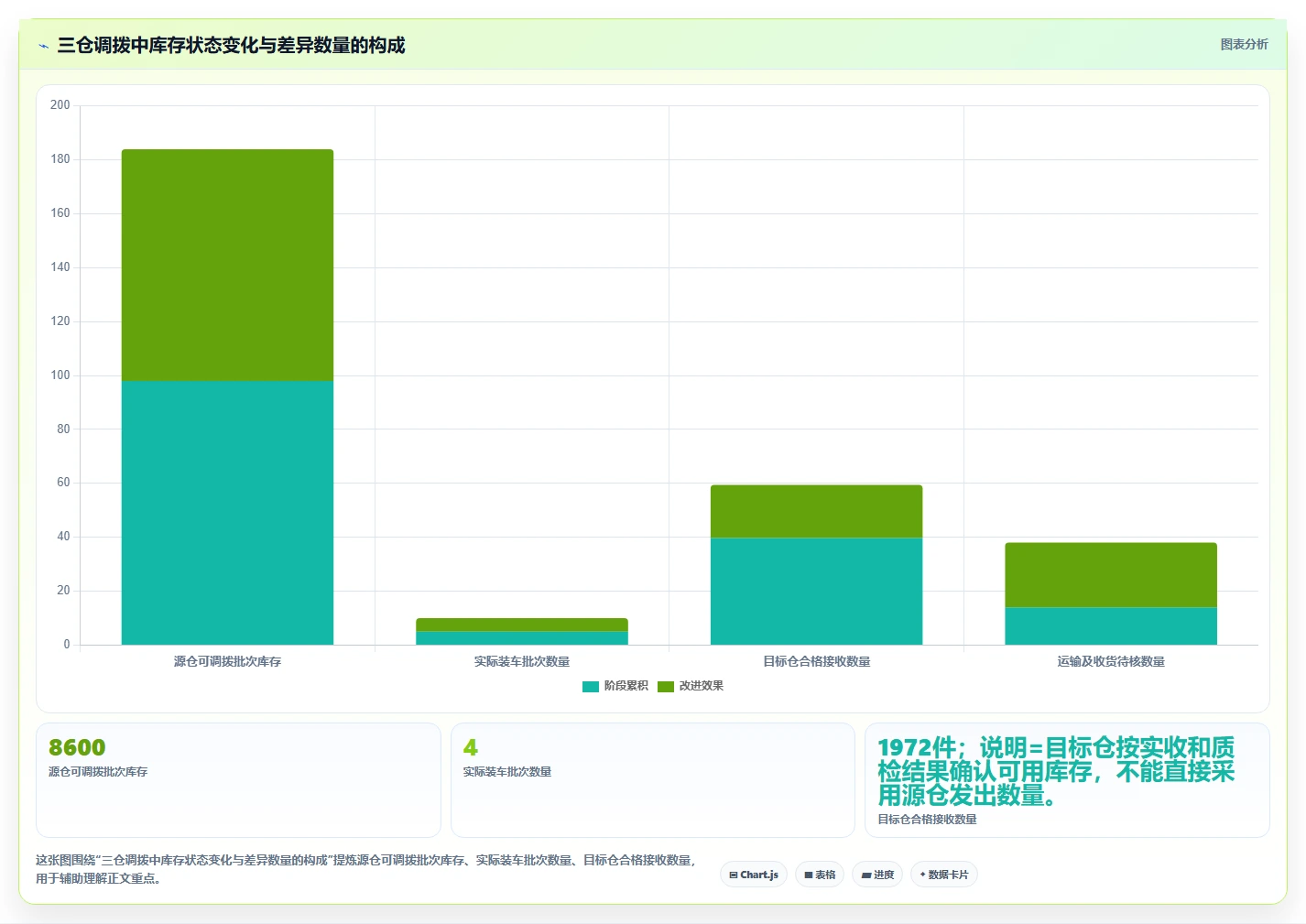Click the teal segment of the 实际装车批次数量 bar
Screen dimensions: 1306x924
point(522,638)
